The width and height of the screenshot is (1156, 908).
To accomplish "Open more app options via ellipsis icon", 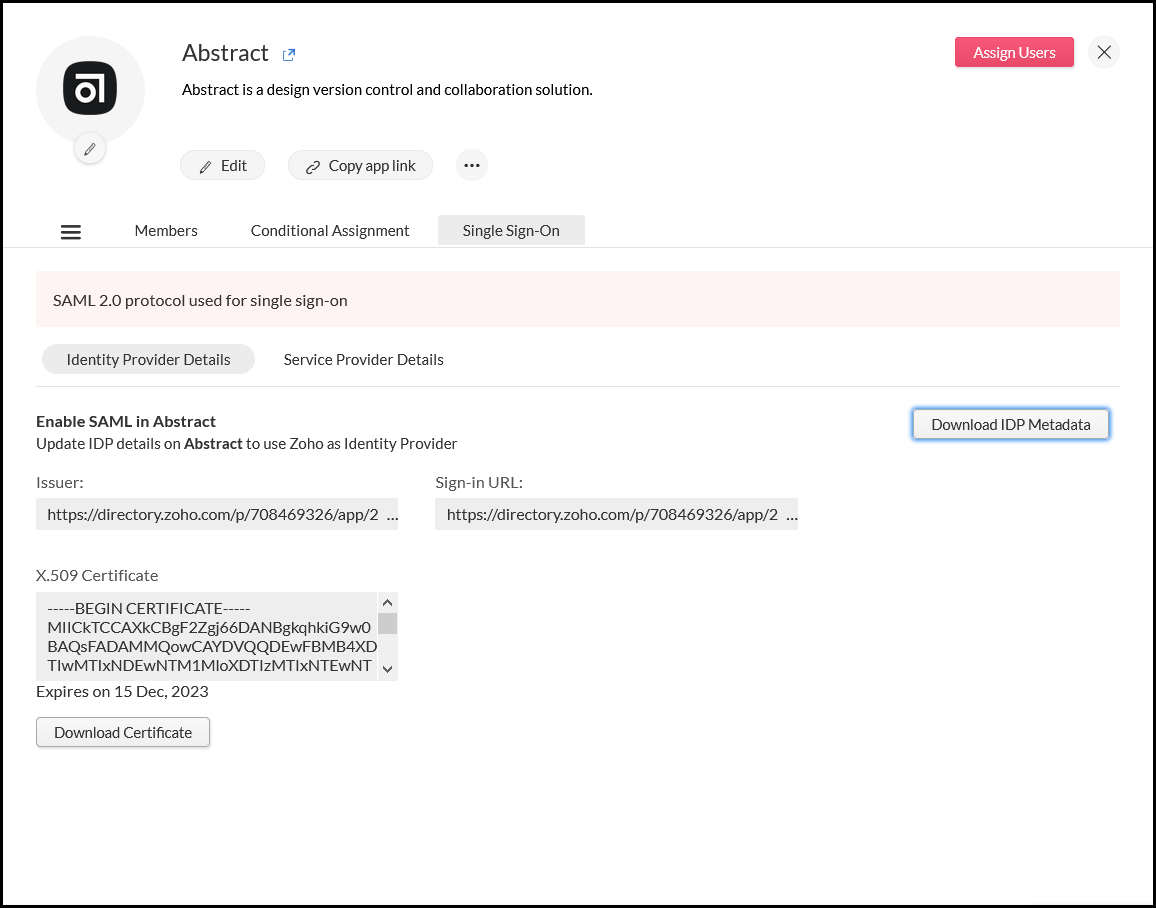I will click(x=471, y=165).
